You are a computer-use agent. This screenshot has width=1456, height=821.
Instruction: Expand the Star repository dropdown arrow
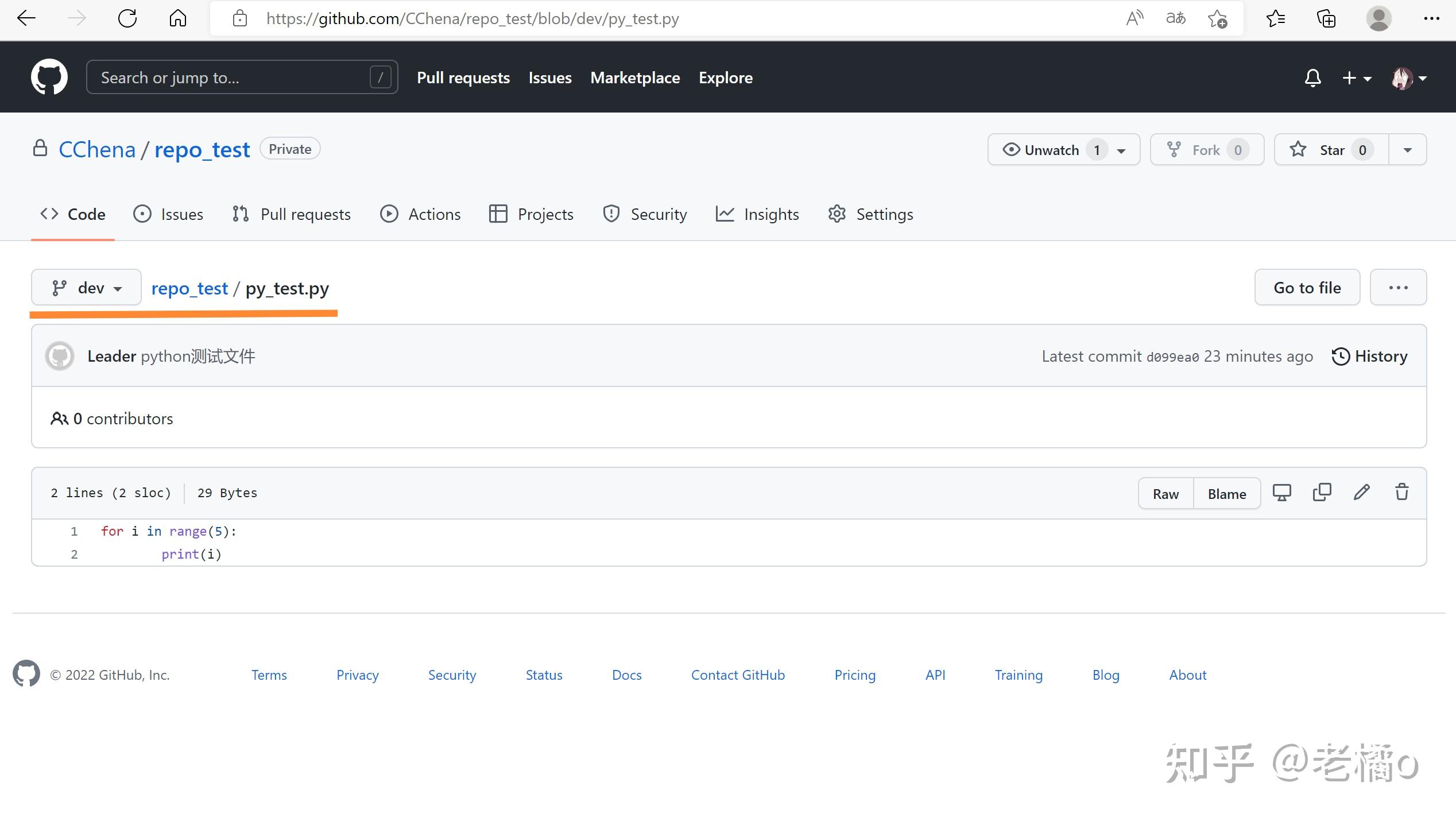coord(1408,150)
